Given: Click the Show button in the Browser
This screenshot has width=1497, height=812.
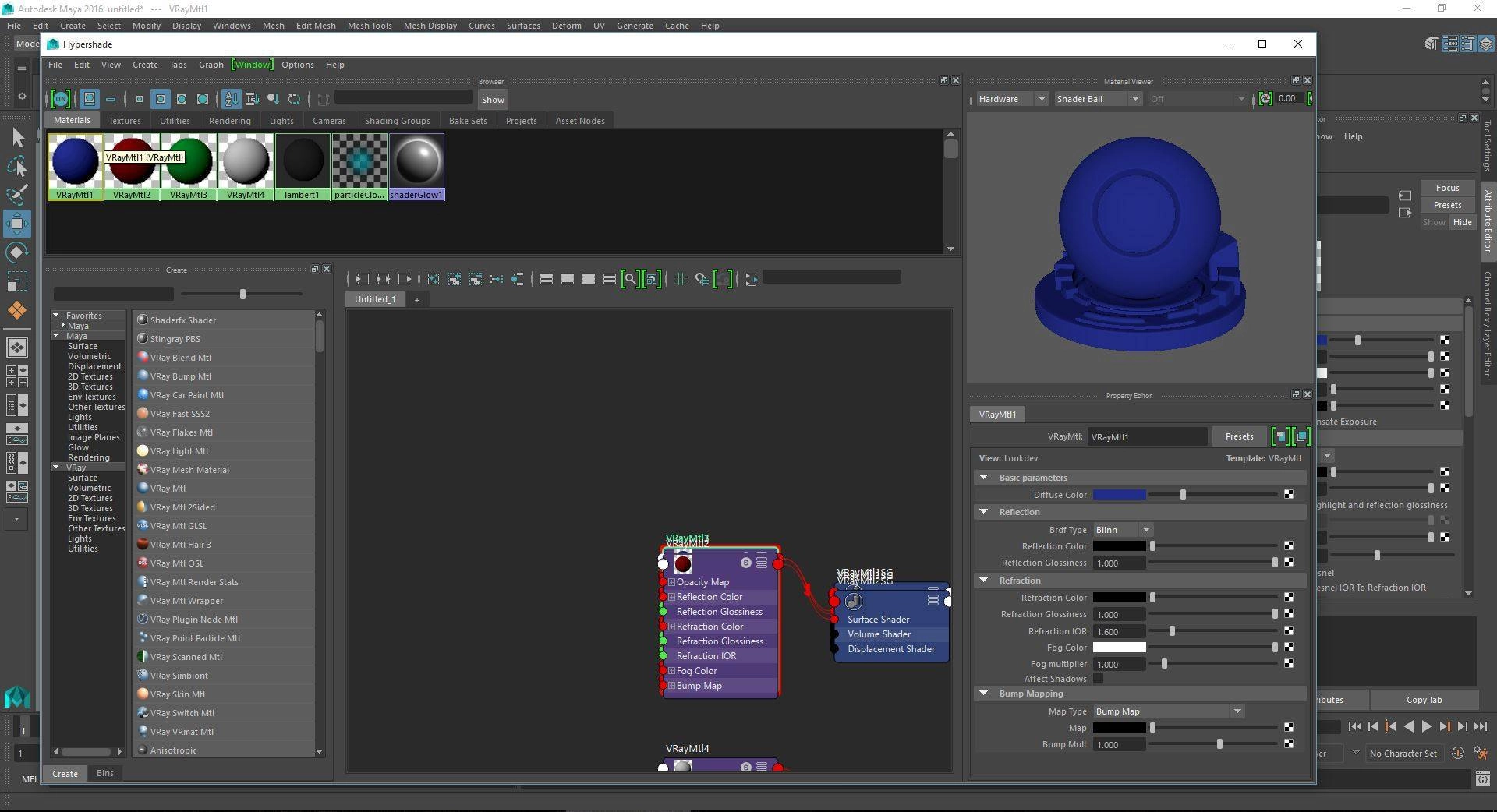Looking at the screenshot, I should point(493,99).
